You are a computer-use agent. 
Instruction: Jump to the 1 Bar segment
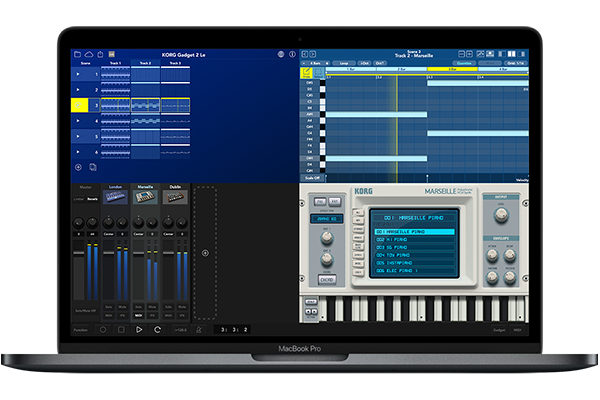click(351, 69)
